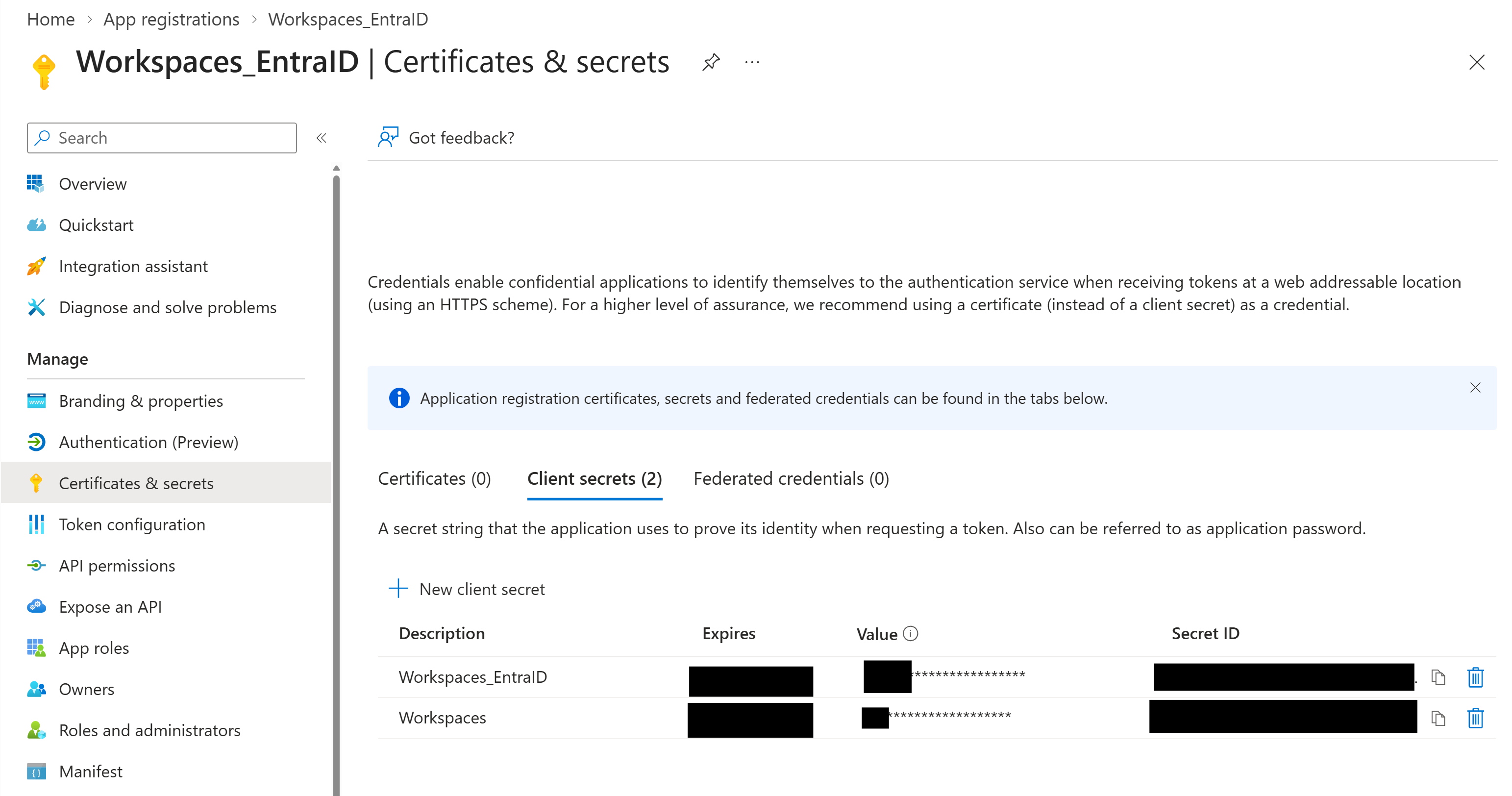This screenshot has width=1512, height=796.
Task: Copy the Workspaces_EntraID secret ID
Action: (x=1438, y=677)
